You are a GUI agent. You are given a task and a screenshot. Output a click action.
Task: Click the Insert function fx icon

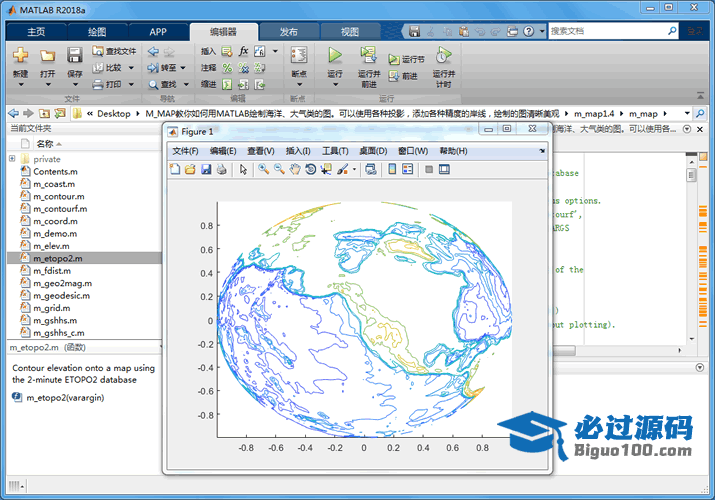[244, 51]
